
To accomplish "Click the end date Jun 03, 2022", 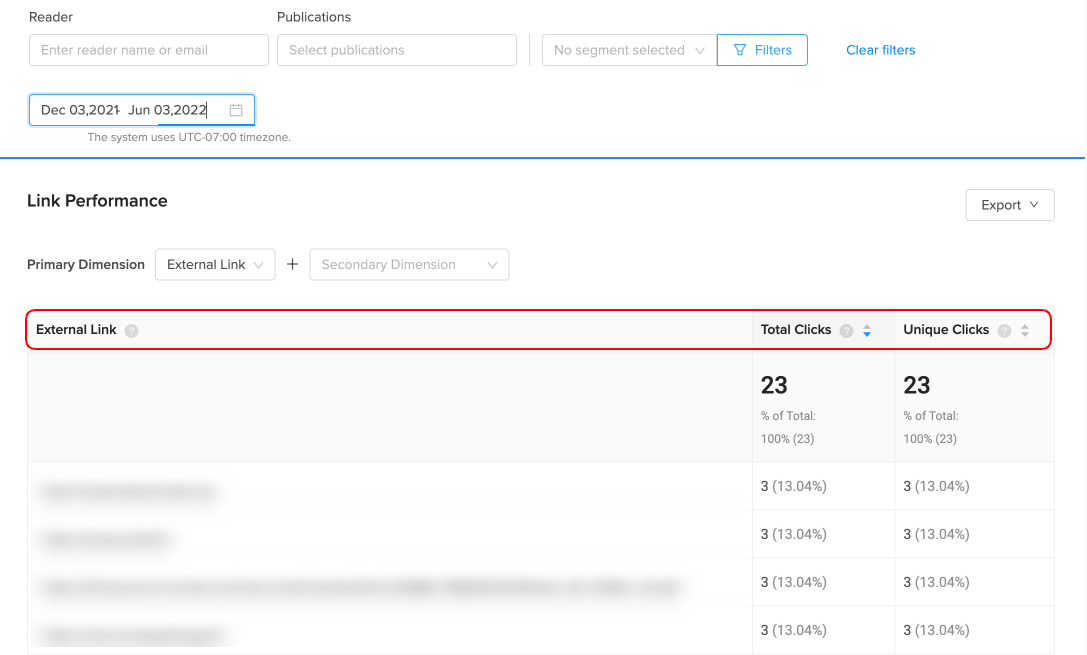I will [x=167, y=110].
